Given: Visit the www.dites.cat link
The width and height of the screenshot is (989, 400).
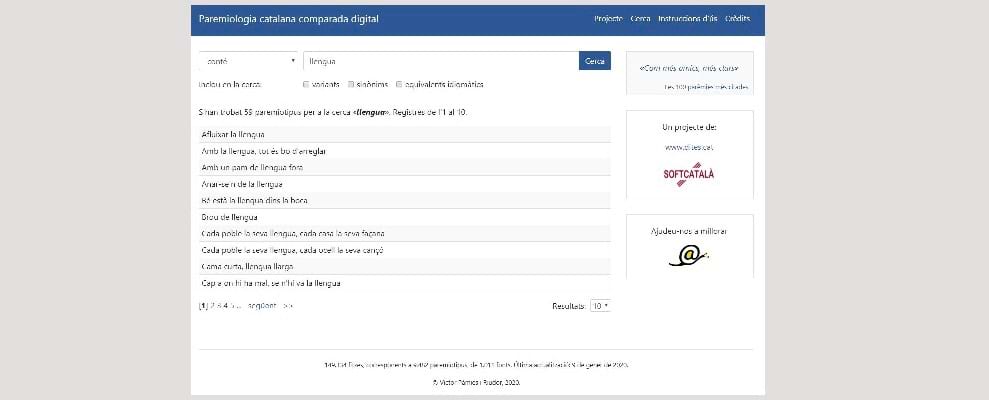Looking at the screenshot, I should pyautogui.click(x=688, y=147).
